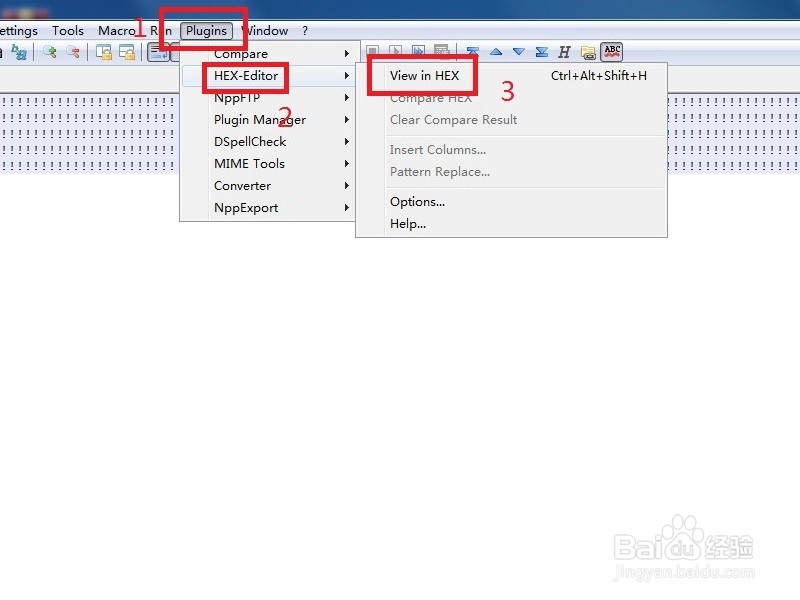This screenshot has width=800, height=600.
Task: Open the Plugin Manager submenu
Action: 268,119
